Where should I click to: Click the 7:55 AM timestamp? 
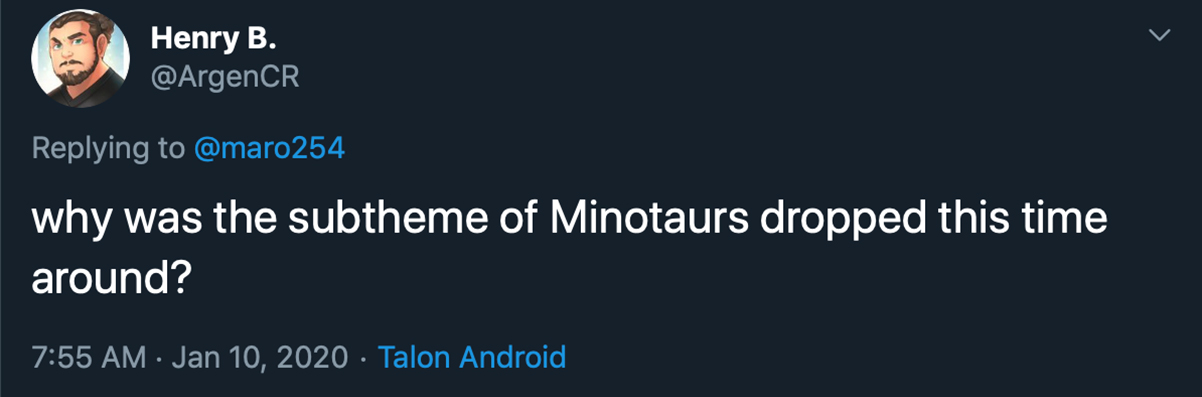pyautogui.click(x=90, y=356)
